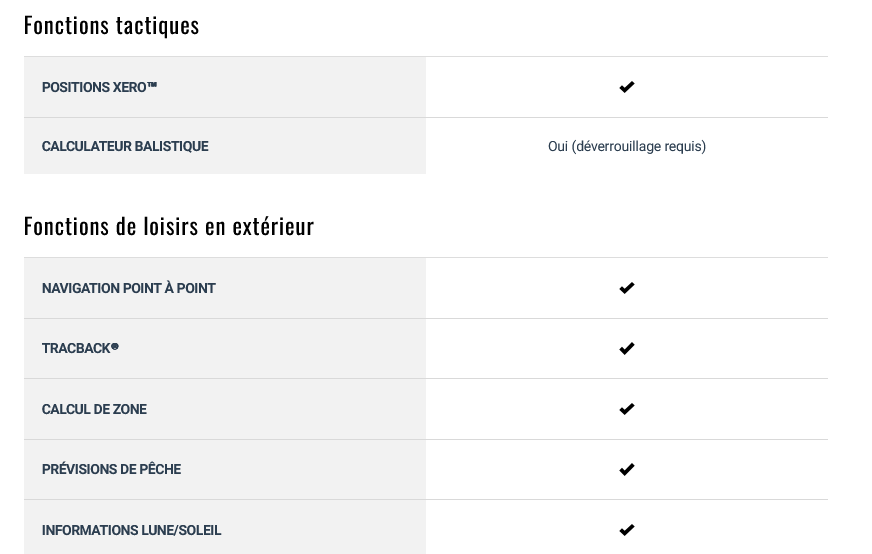Image resolution: width=872 pixels, height=554 pixels.
Task: Click the trademark symbol after Positions Xero
Action: tap(152, 85)
